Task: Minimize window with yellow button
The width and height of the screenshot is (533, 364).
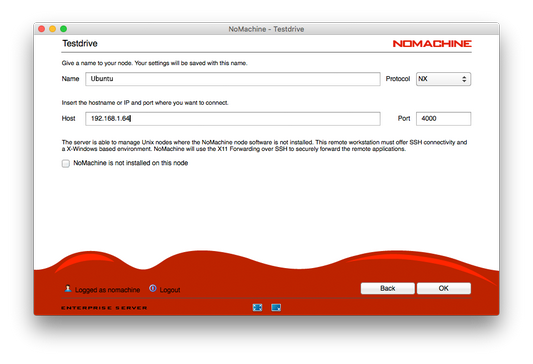Action: (x=53, y=29)
